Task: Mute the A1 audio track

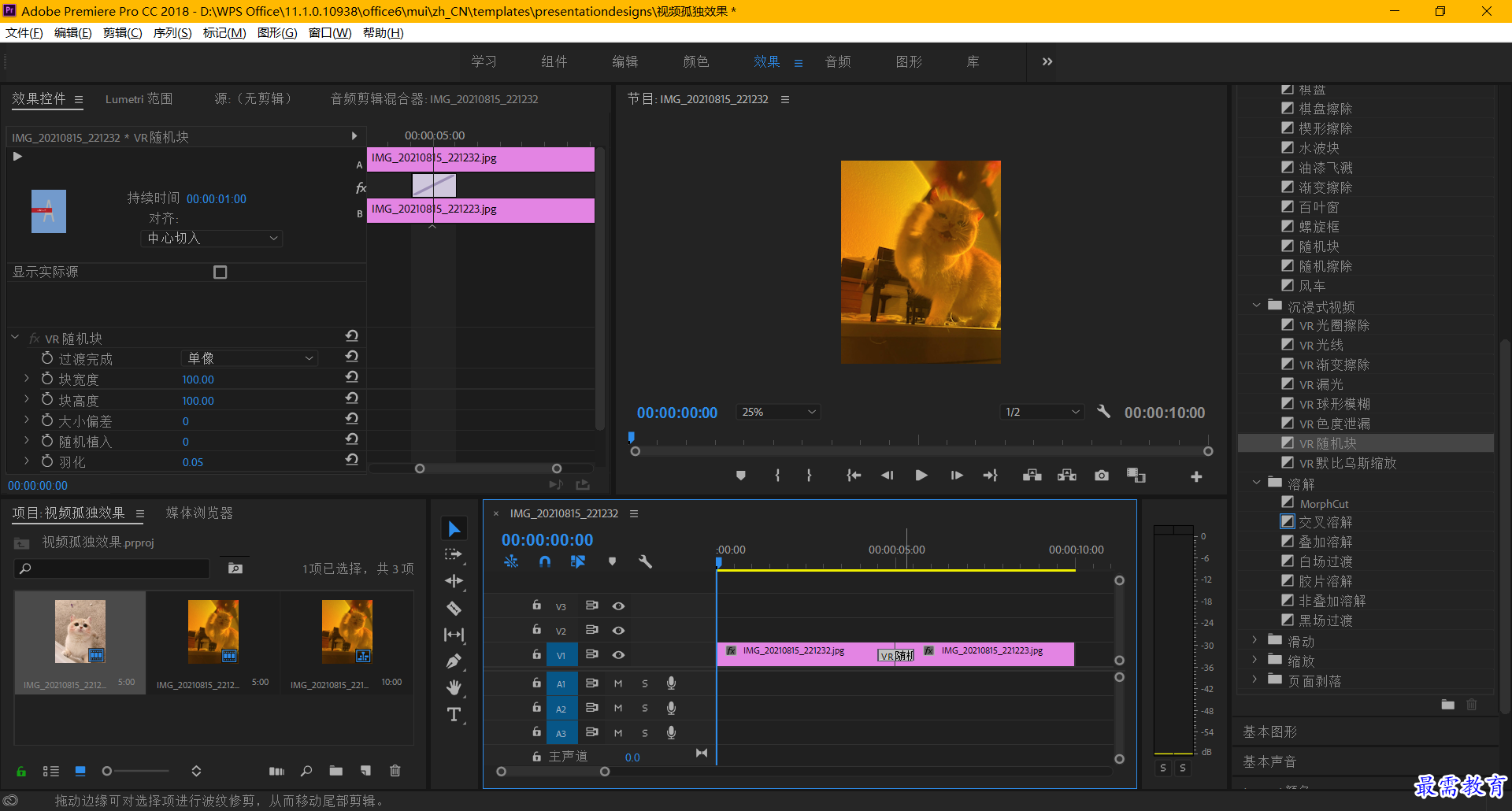Action: (x=618, y=684)
